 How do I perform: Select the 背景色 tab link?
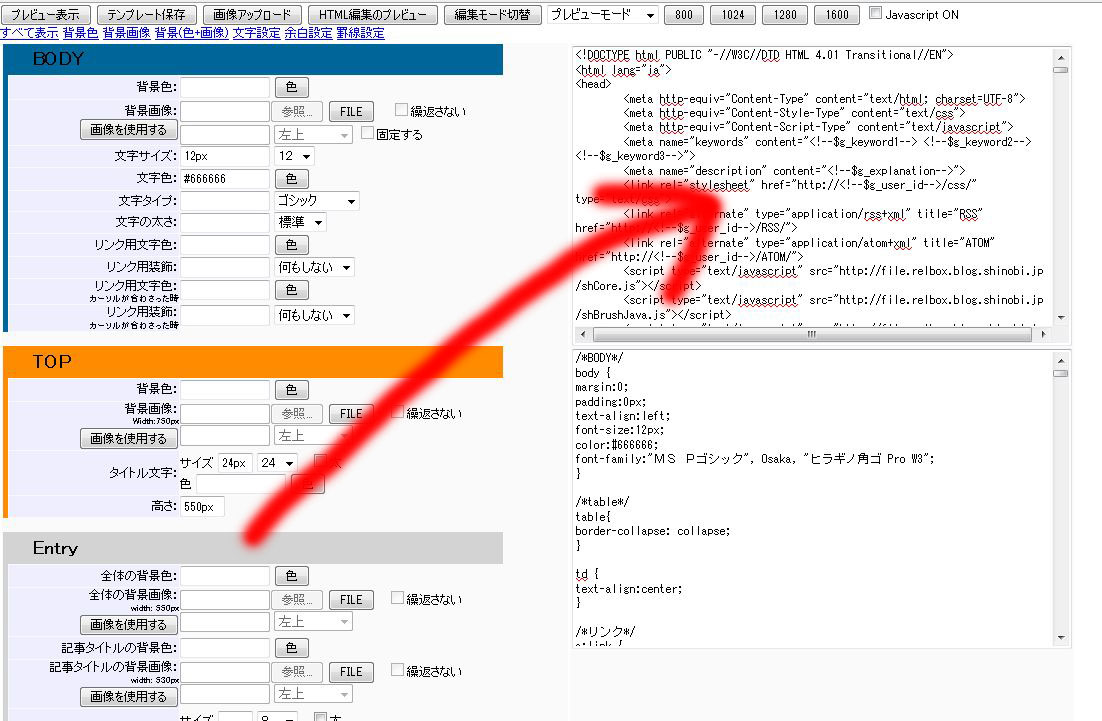pyautogui.click(x=80, y=33)
